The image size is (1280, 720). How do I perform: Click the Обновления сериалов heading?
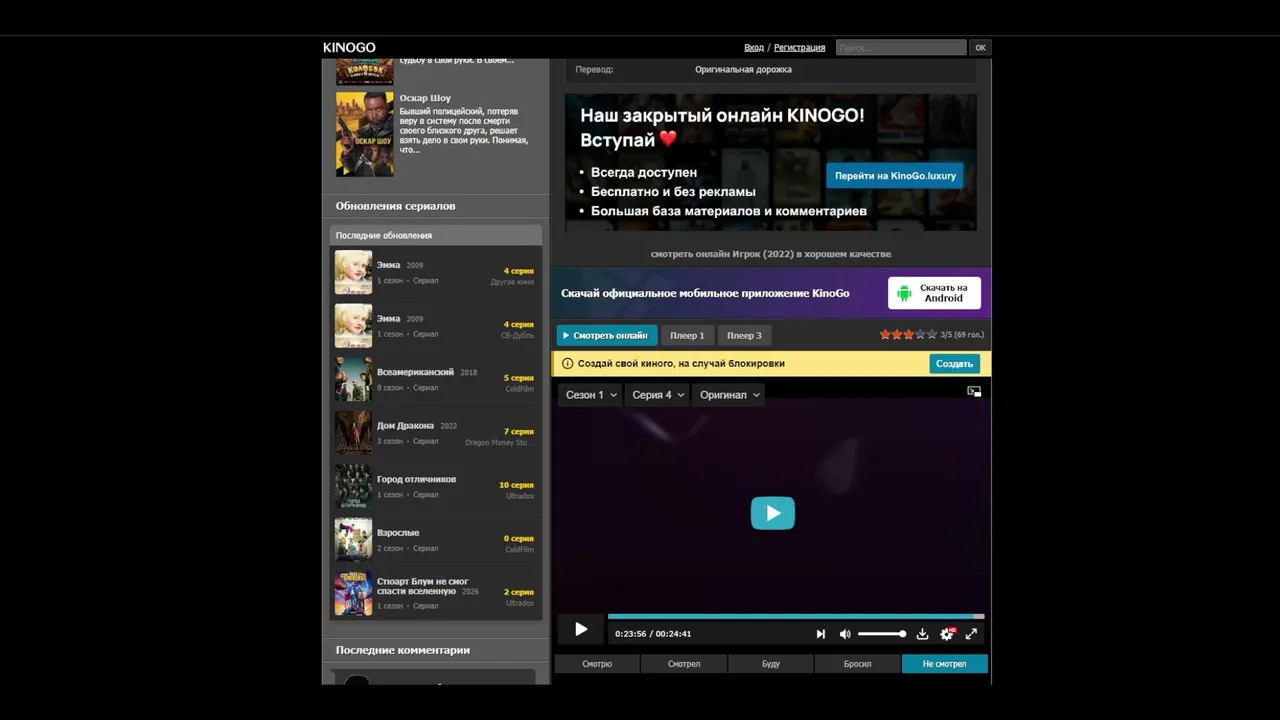(x=395, y=206)
